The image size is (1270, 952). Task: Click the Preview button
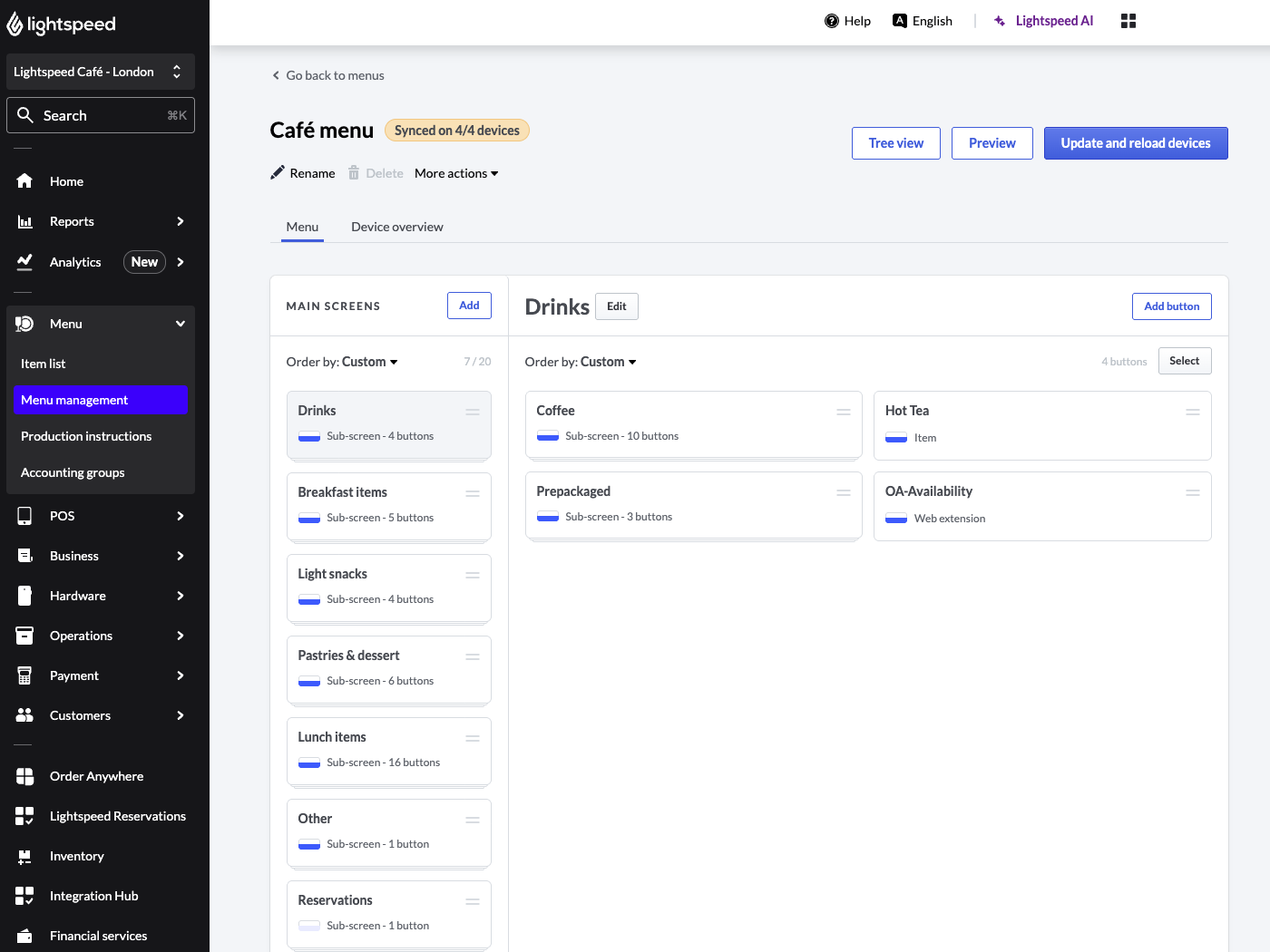(x=992, y=143)
